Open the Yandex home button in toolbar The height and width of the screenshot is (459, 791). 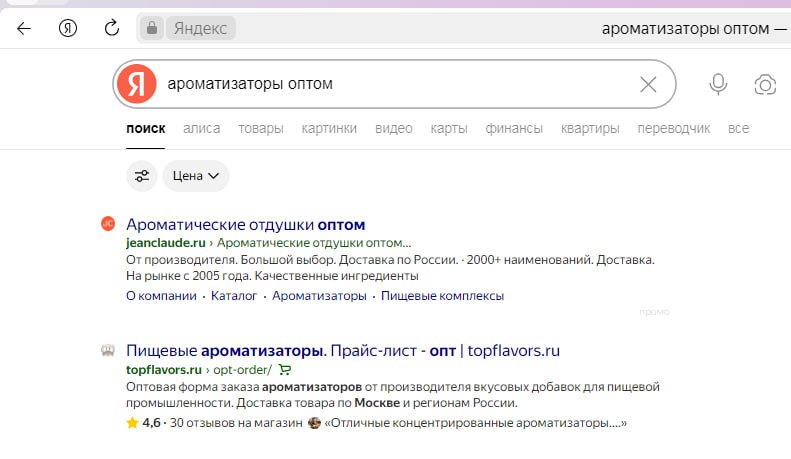[68, 28]
